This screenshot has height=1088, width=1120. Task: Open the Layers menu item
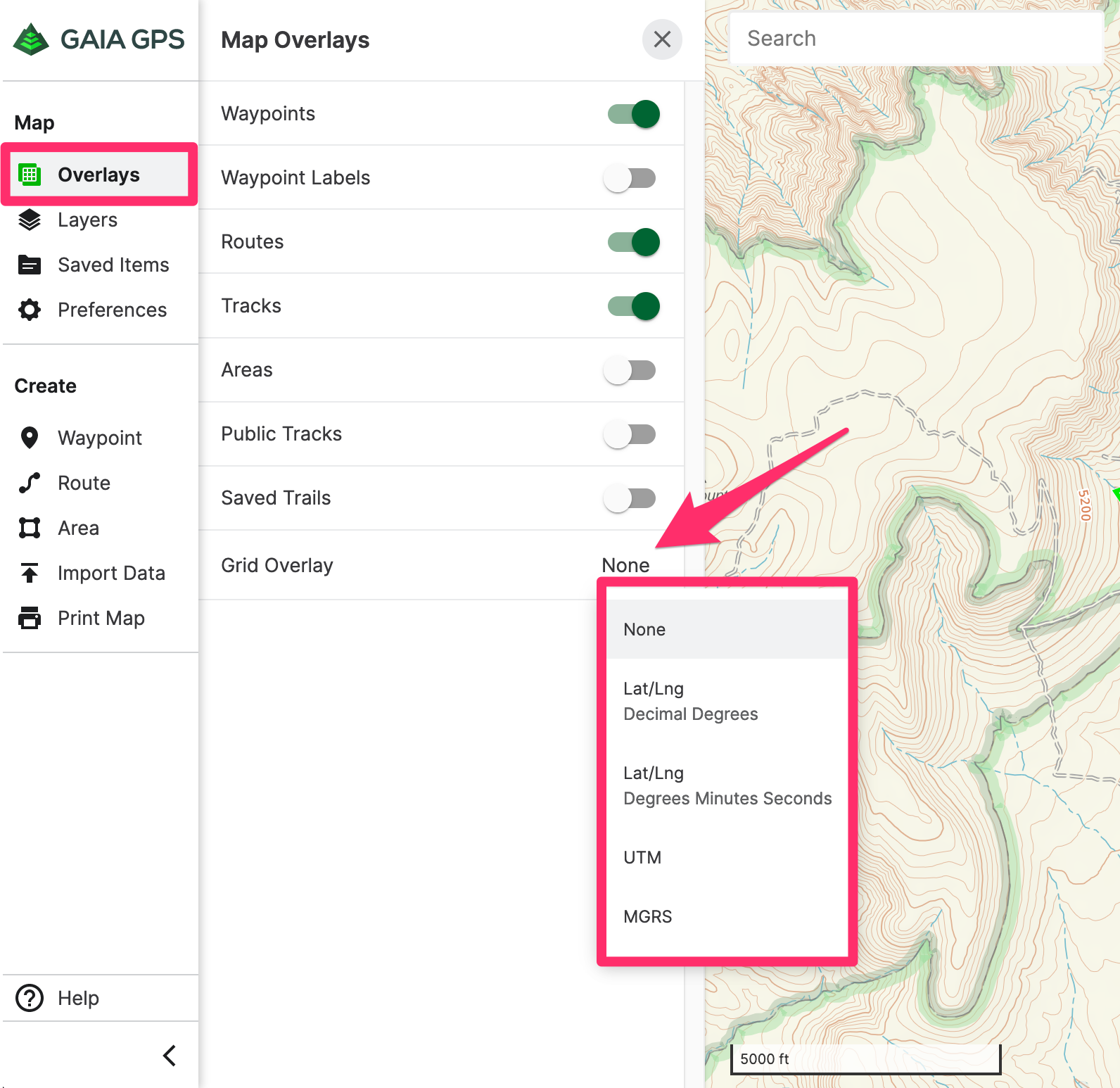(87, 220)
